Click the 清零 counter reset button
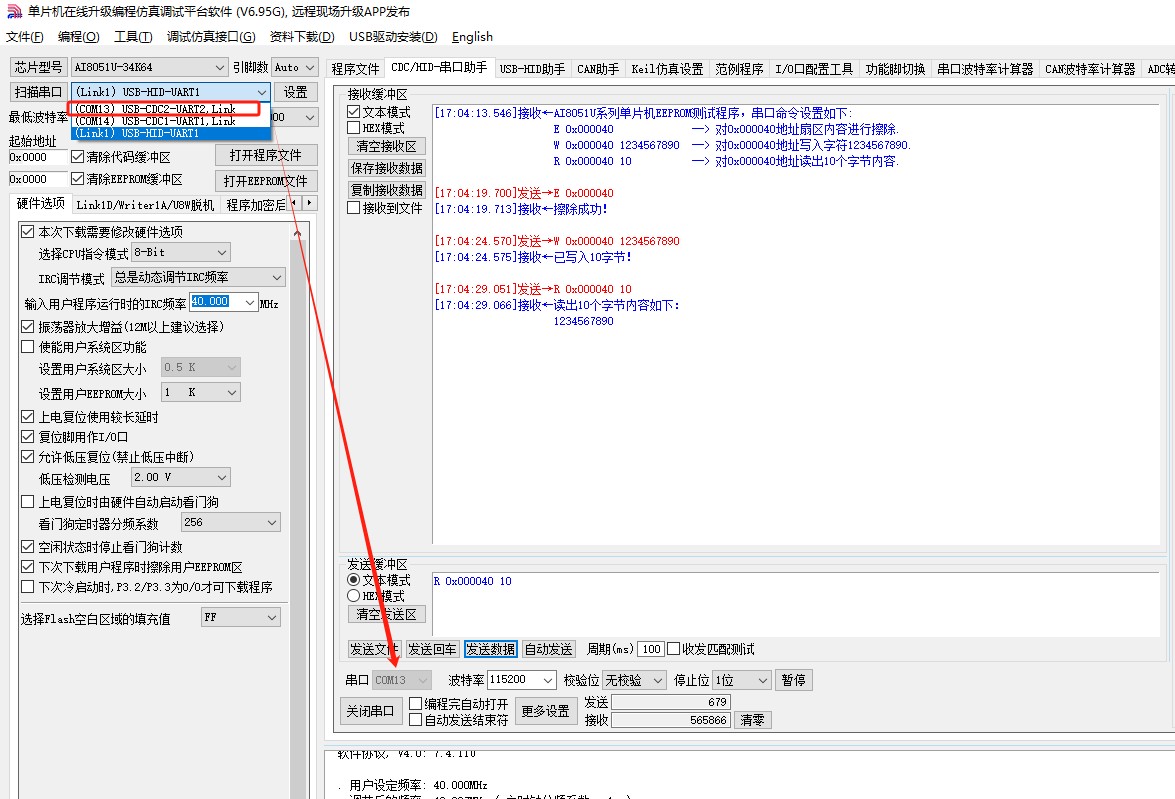The image size is (1175, 799). click(x=752, y=720)
